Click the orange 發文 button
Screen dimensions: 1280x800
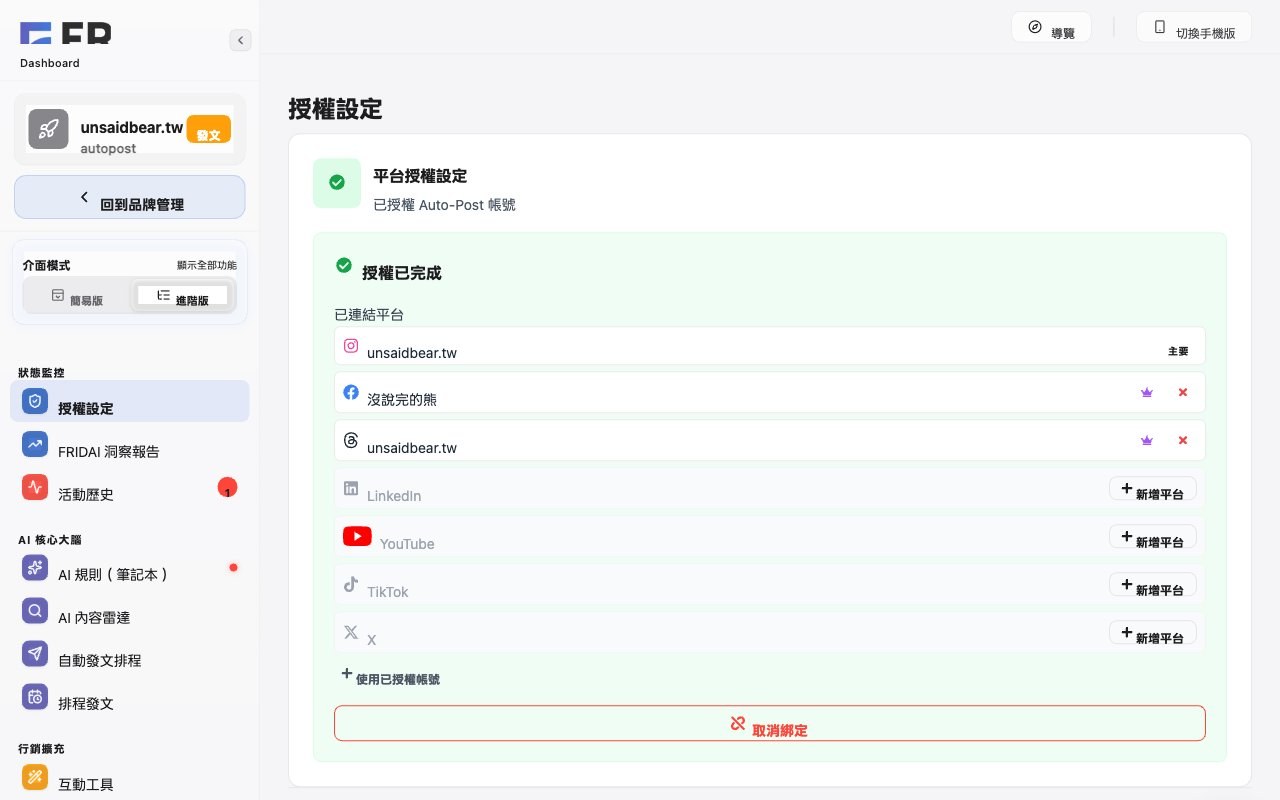tap(209, 129)
